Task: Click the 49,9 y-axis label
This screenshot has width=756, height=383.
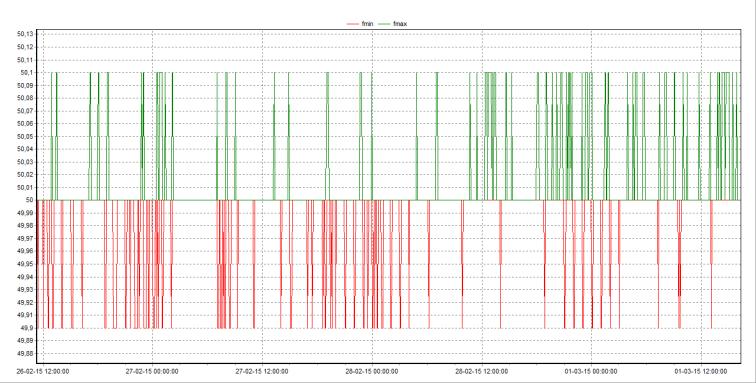Action: pos(26,328)
